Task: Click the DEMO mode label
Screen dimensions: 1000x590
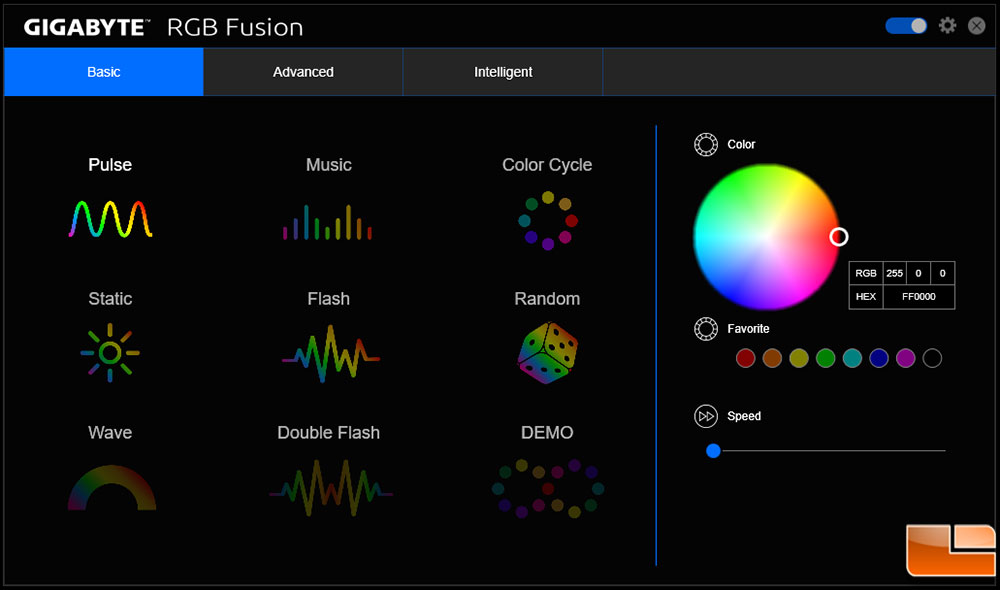Action: (547, 433)
